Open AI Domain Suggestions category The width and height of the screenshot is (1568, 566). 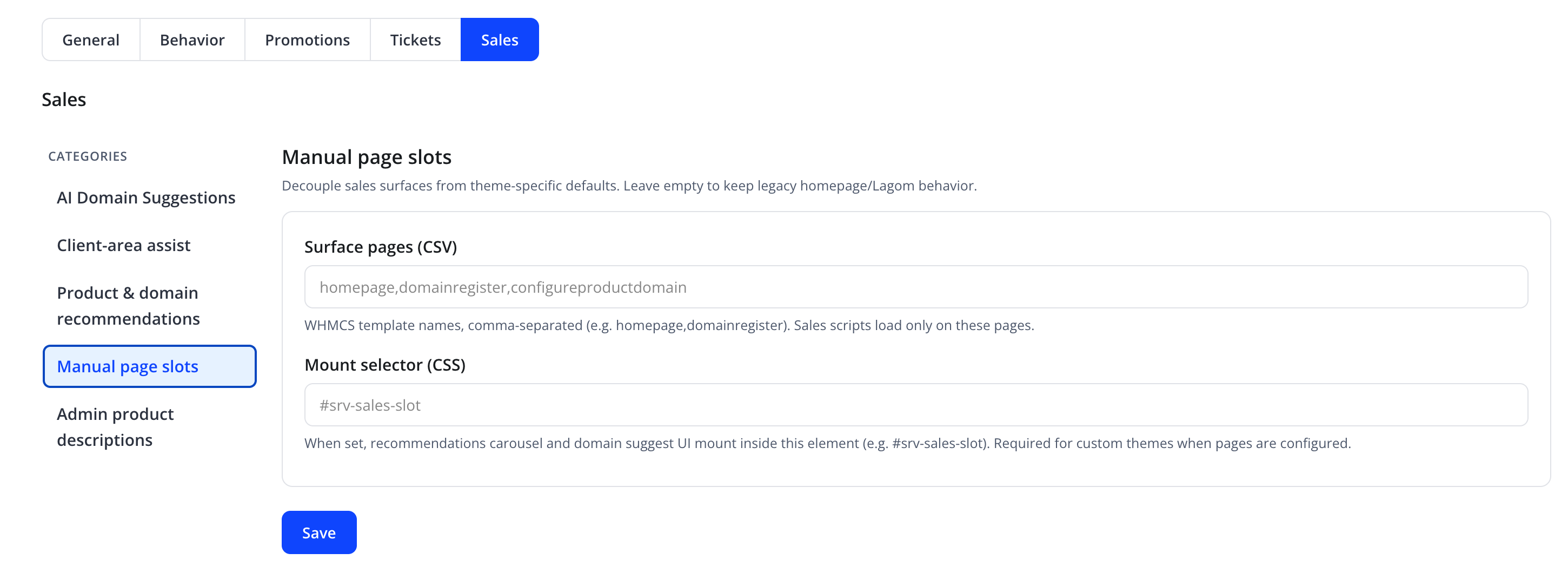(x=150, y=198)
